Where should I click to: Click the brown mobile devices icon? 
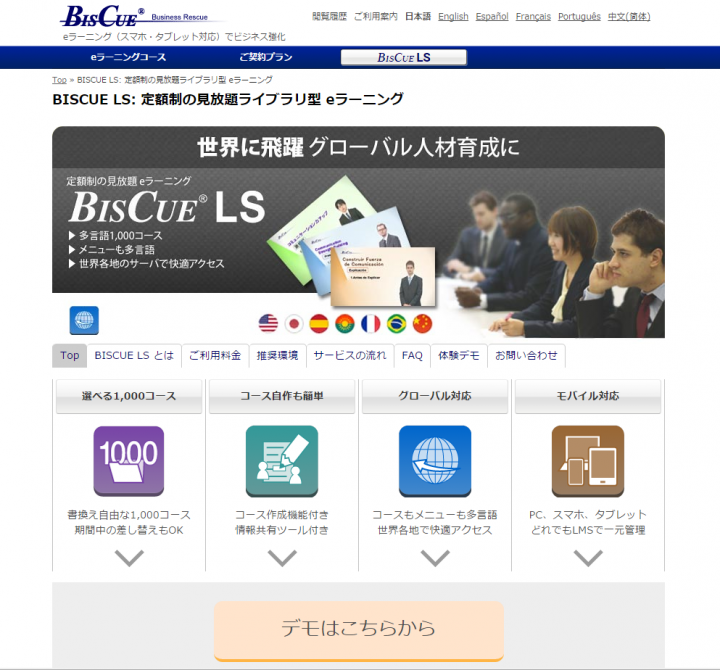click(588, 461)
